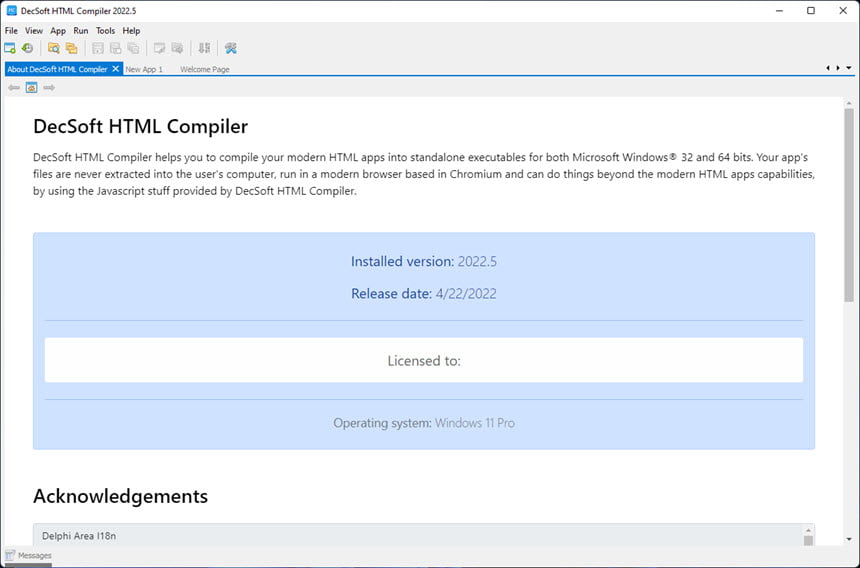This screenshot has width=860, height=568.
Task: Open the View menu
Action: point(33,31)
